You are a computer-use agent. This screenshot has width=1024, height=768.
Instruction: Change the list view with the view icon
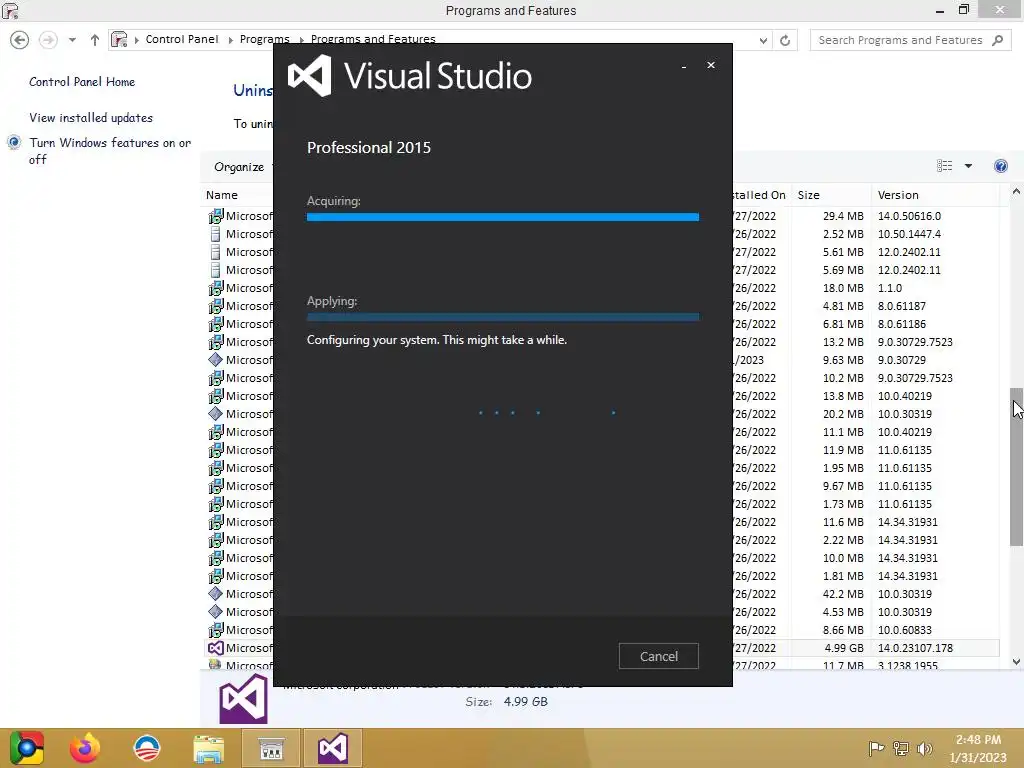click(x=944, y=166)
